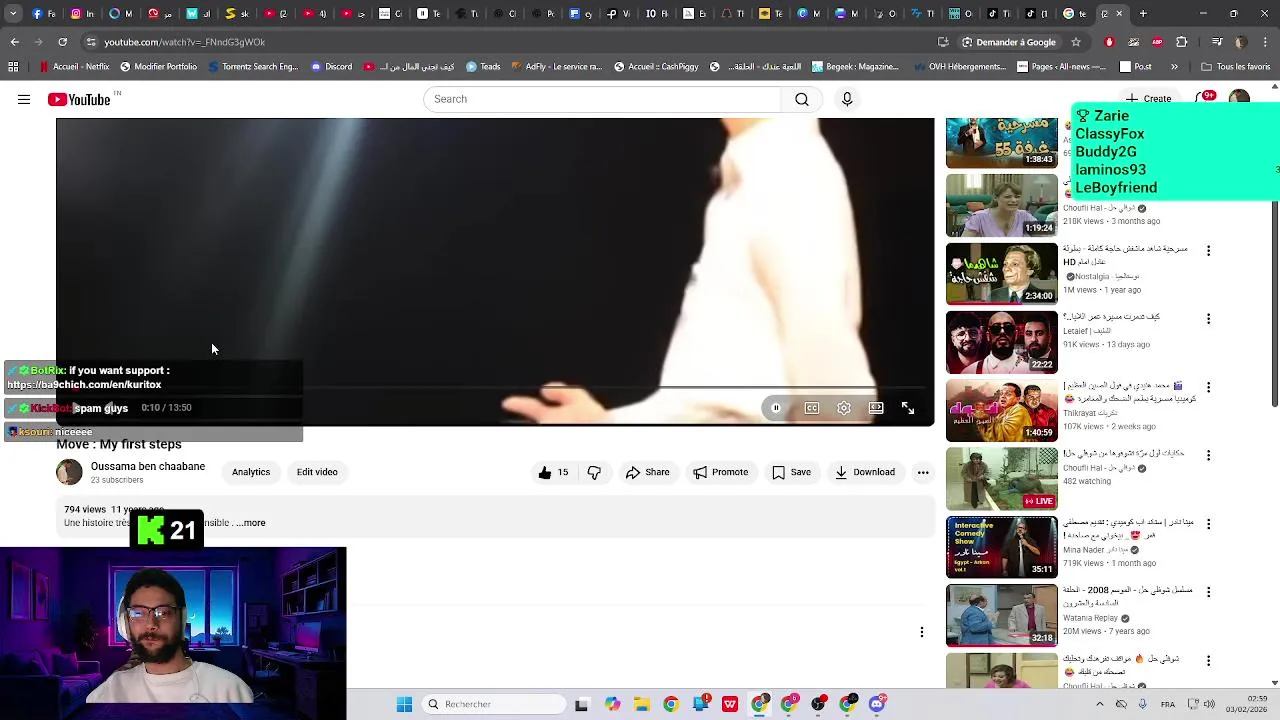1280x720 pixels.
Task: Share the video
Action: tap(647, 472)
